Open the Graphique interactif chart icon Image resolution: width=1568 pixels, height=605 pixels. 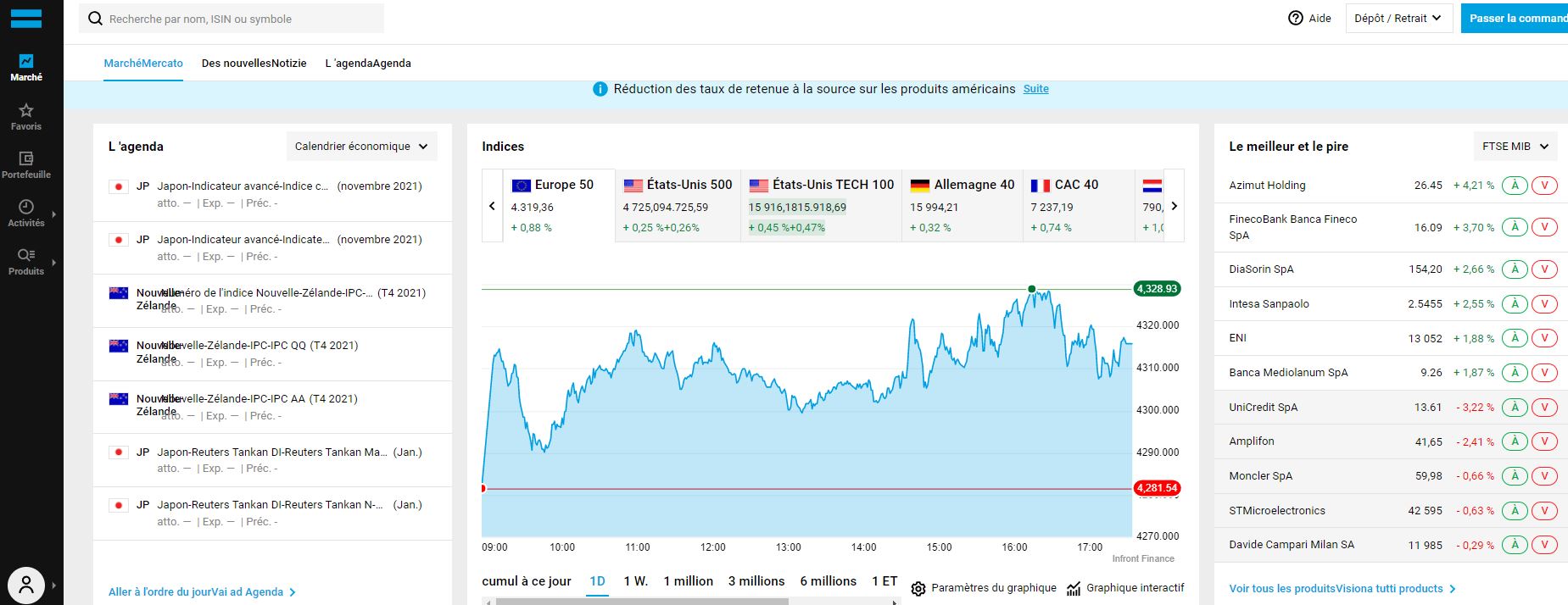[x=1074, y=588]
